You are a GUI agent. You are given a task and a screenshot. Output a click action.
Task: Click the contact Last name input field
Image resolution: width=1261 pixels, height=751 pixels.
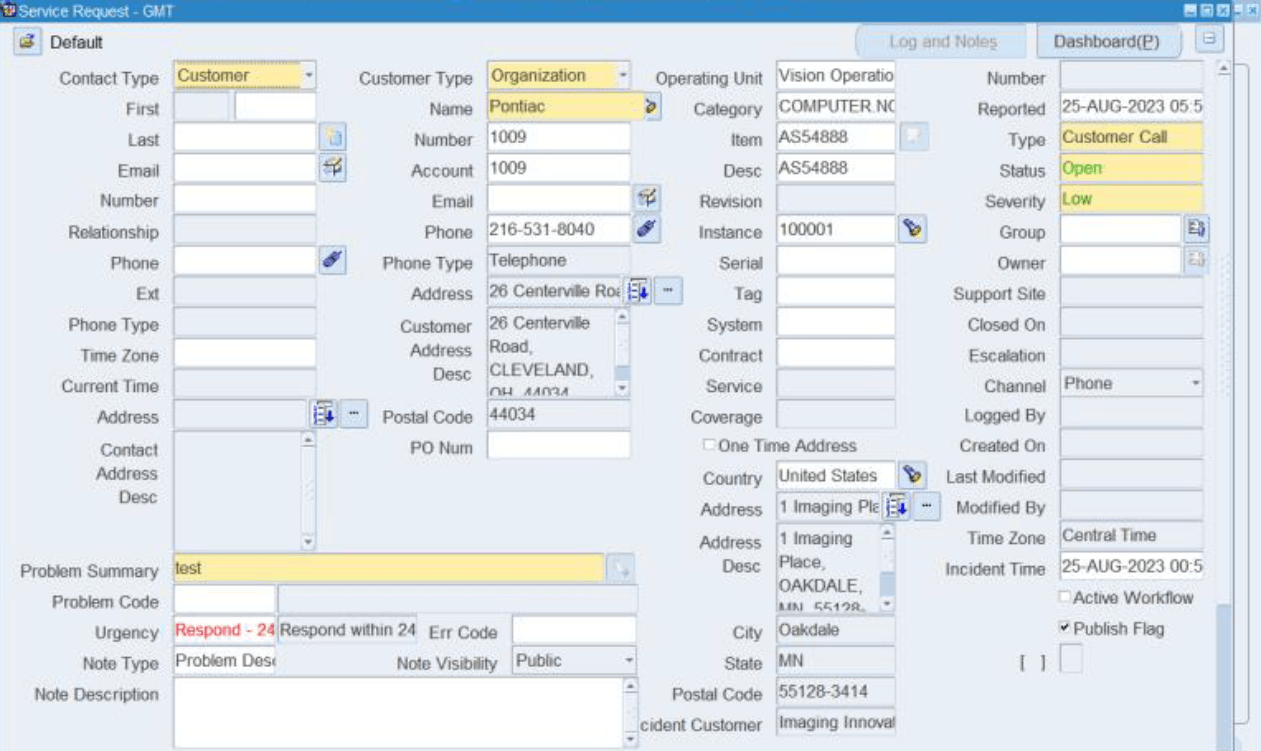tap(245, 138)
